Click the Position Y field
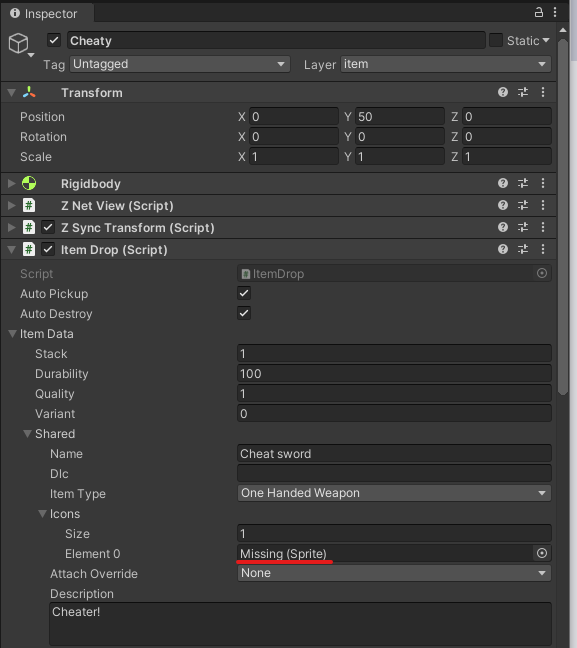The image size is (577, 648). click(399, 117)
